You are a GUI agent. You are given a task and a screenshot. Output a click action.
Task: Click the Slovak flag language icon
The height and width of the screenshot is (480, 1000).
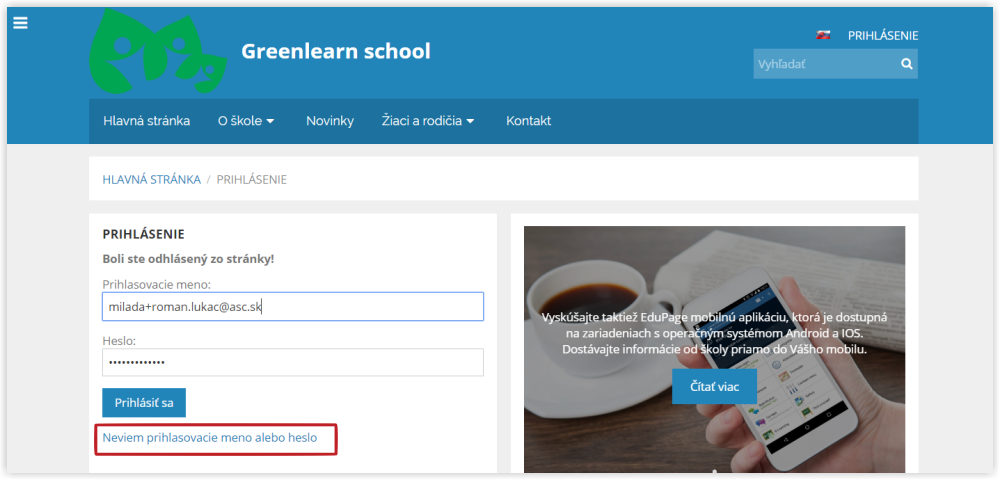[x=823, y=36]
